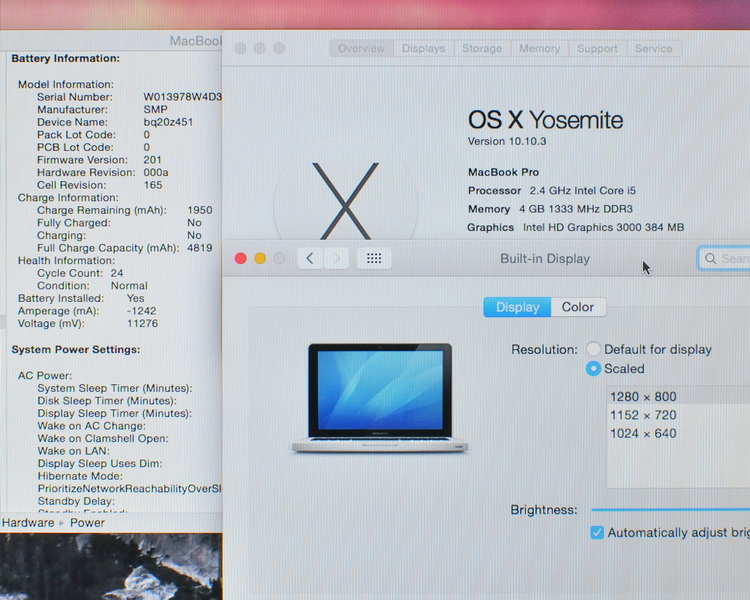Select Cell Revision value 165

pos(153,185)
